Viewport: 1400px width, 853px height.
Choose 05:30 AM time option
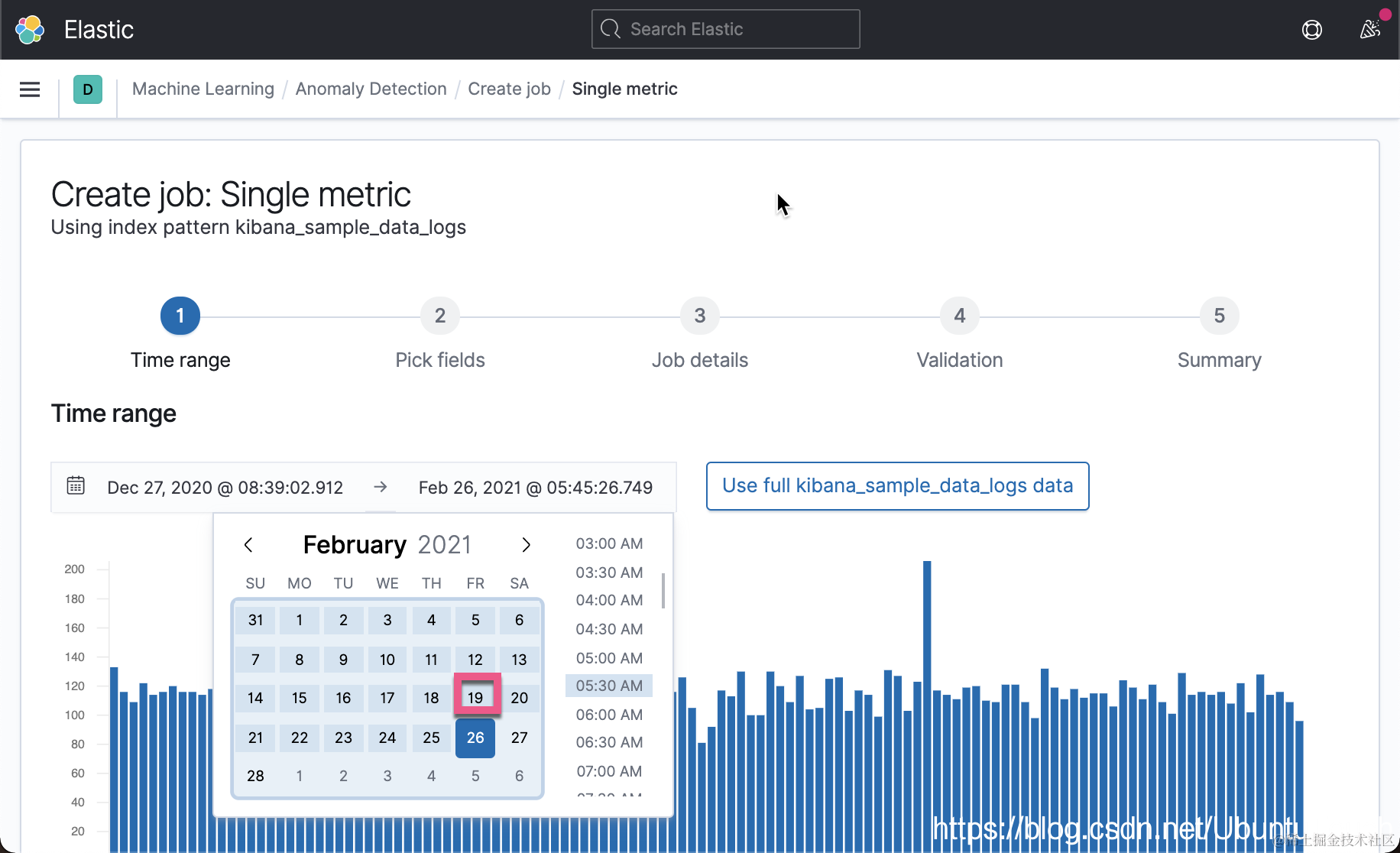tap(609, 686)
